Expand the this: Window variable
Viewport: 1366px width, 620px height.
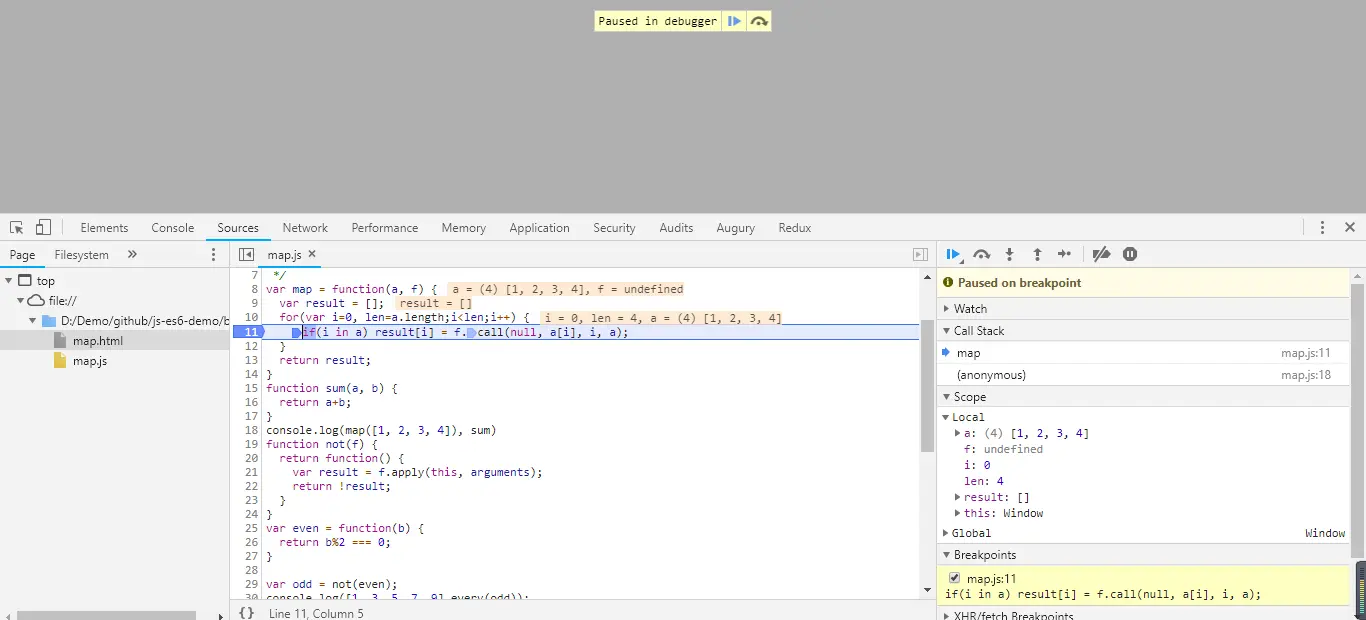pos(958,513)
